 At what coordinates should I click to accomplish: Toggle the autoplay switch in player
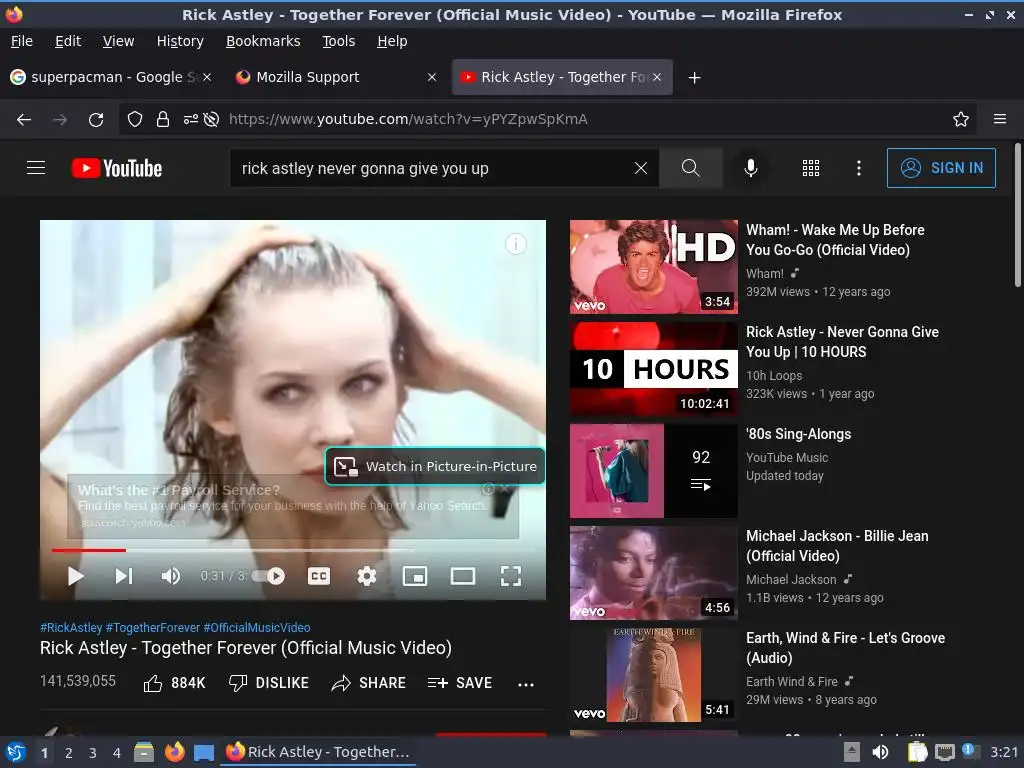pos(270,576)
